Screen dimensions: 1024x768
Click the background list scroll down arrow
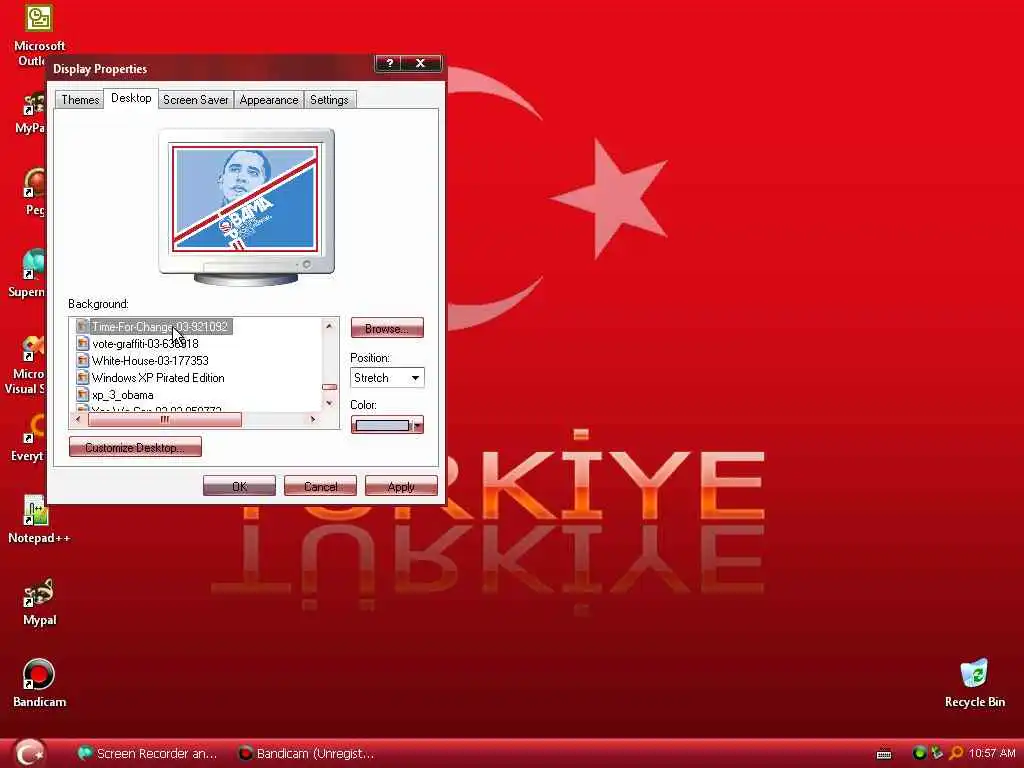pyautogui.click(x=329, y=404)
